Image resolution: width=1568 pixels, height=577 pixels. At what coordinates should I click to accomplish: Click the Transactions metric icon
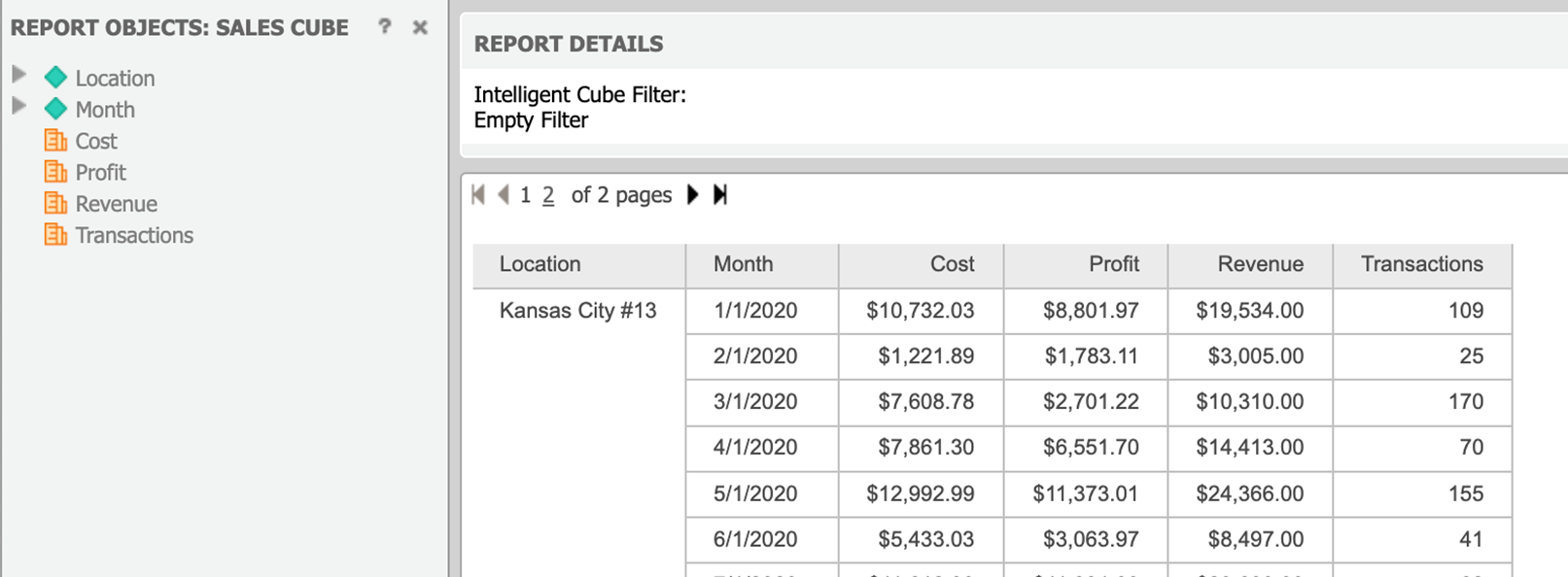(55, 234)
